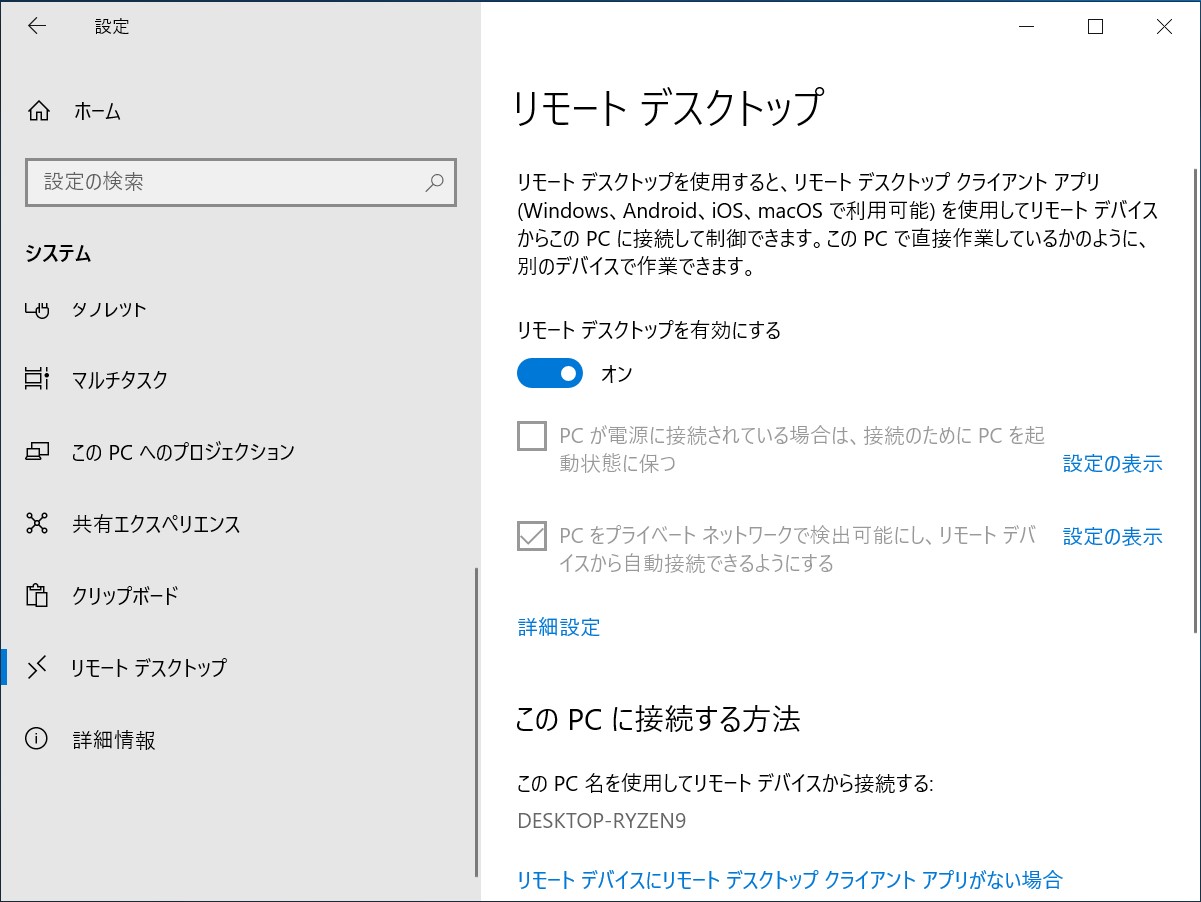Open リモート デスクトップ クライアント アプリがない場合 link
The image size is (1201, 902).
coord(789,879)
